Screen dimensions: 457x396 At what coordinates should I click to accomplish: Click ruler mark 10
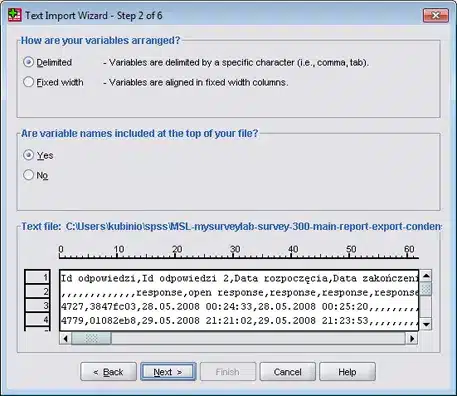click(x=118, y=249)
